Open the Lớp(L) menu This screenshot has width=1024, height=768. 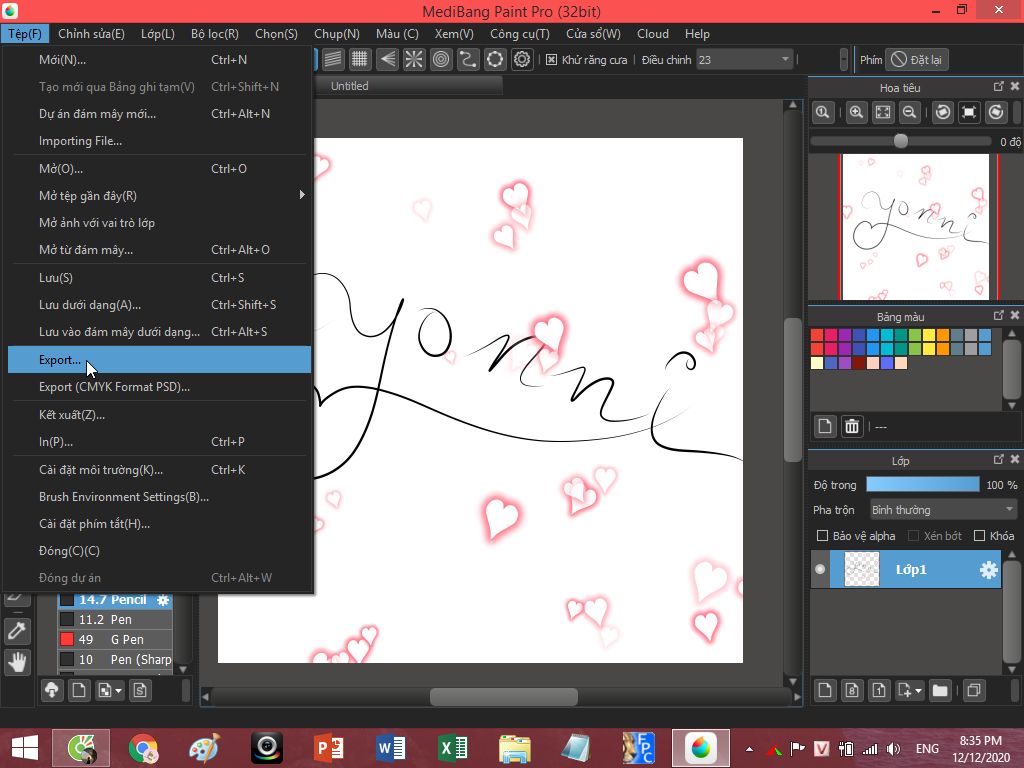coord(157,34)
